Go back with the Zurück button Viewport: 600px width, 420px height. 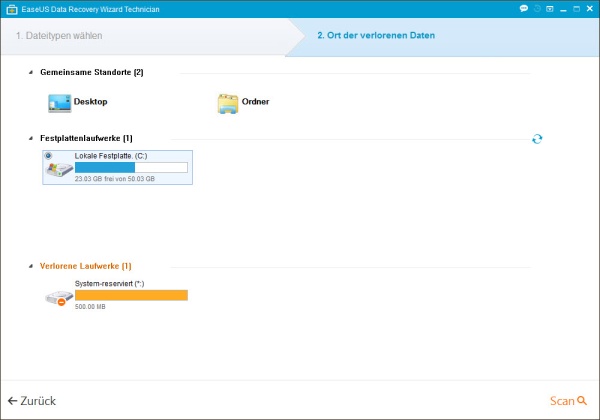[32, 400]
